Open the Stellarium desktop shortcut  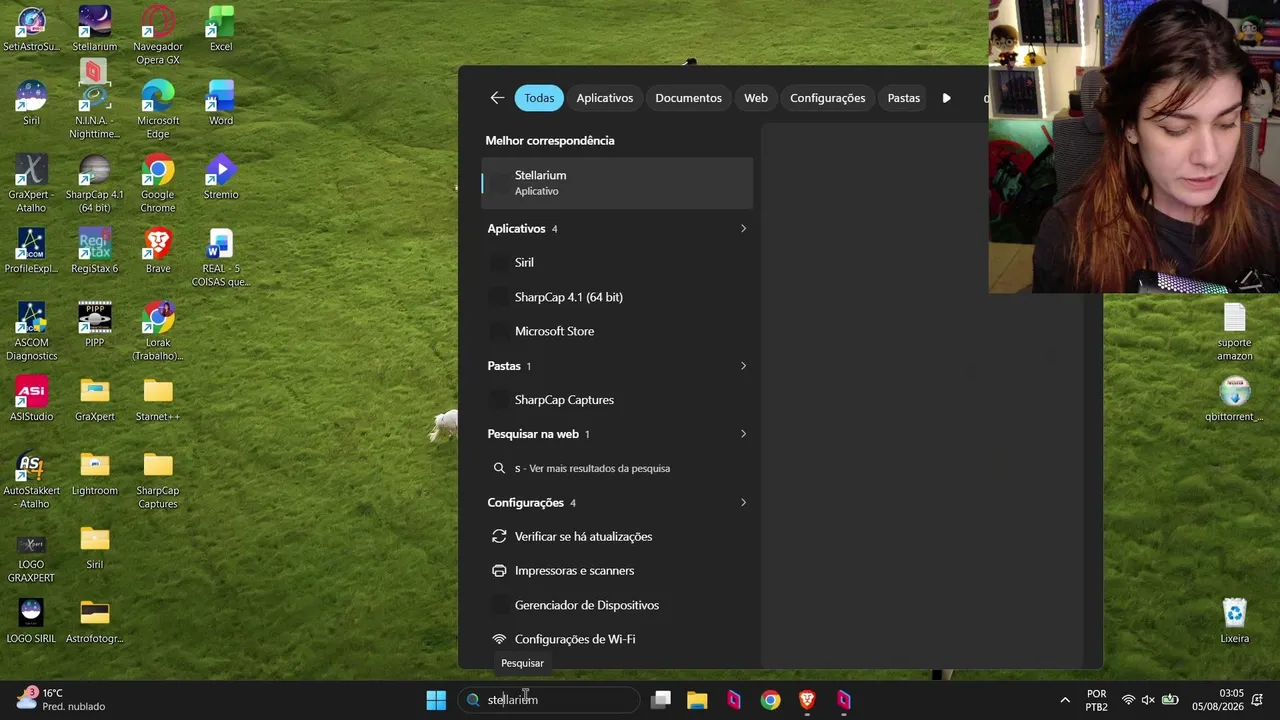coord(95,29)
